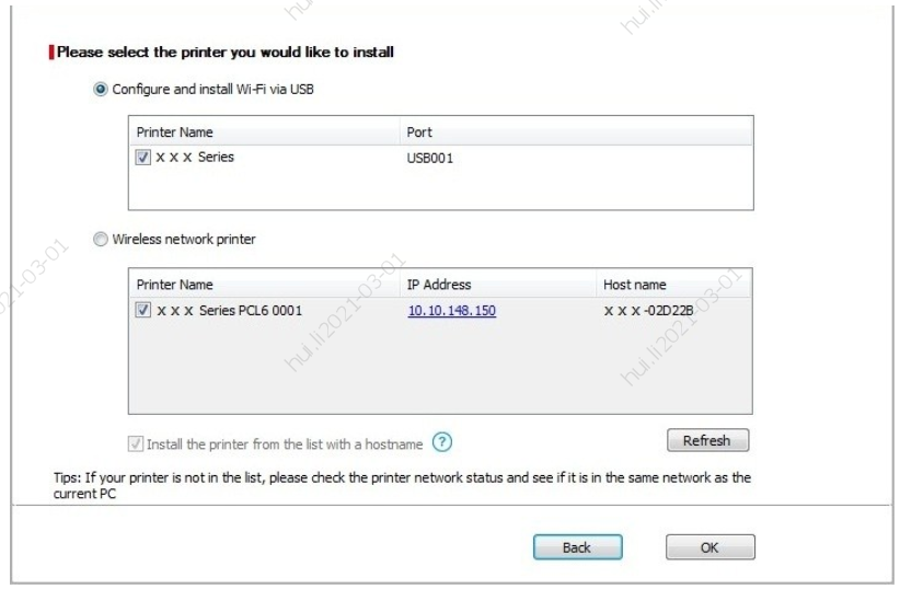Toggle the X X X Series PCL6 0001 checkbox
Image resolution: width=902 pixels, height=589 pixels.
pyautogui.click(x=143, y=310)
